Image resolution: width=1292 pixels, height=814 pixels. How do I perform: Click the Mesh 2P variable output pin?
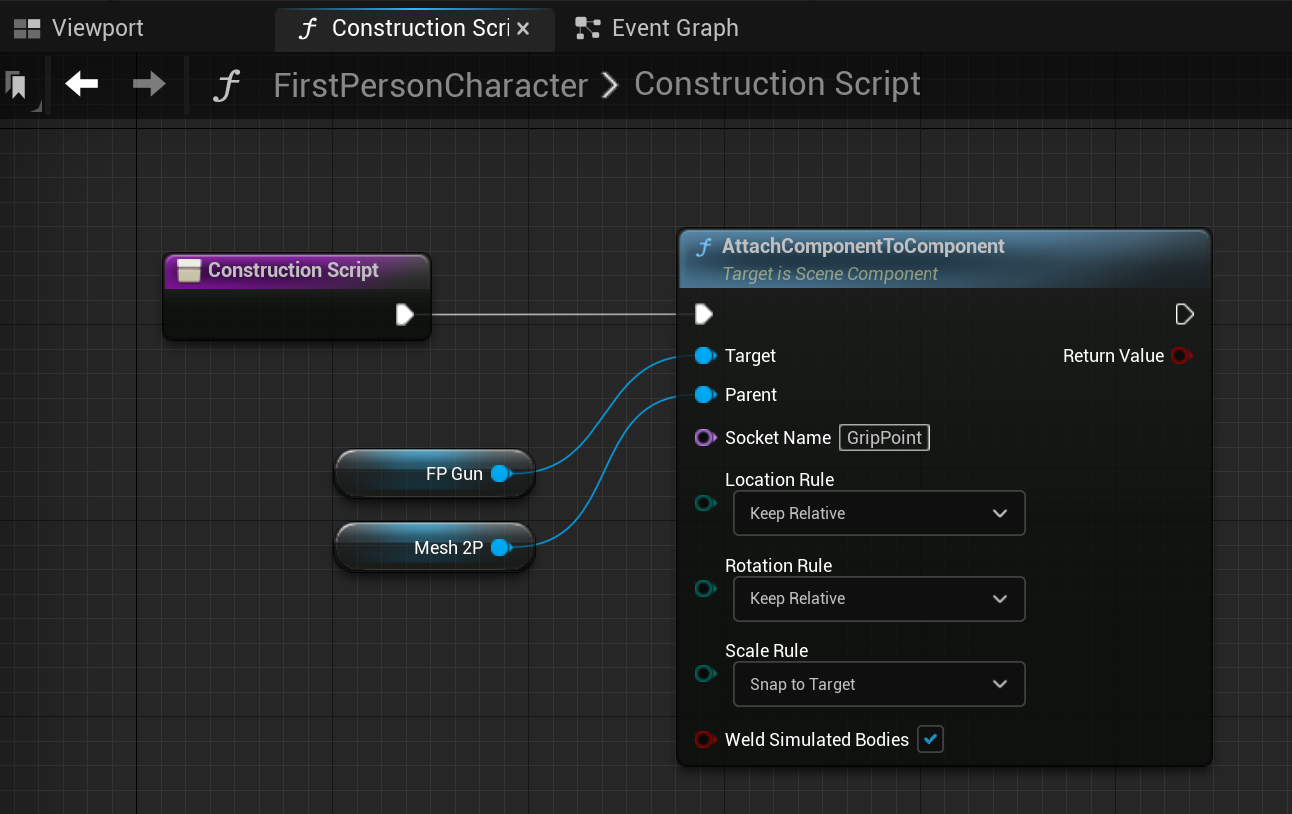(500, 548)
